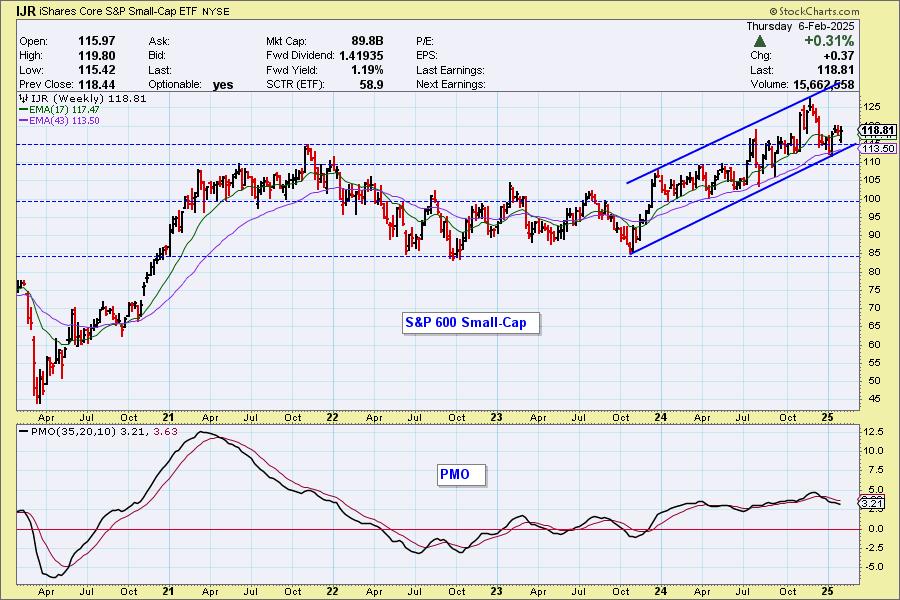
Task: Click the green up-triangle change indicator
Action: [x=759, y=41]
